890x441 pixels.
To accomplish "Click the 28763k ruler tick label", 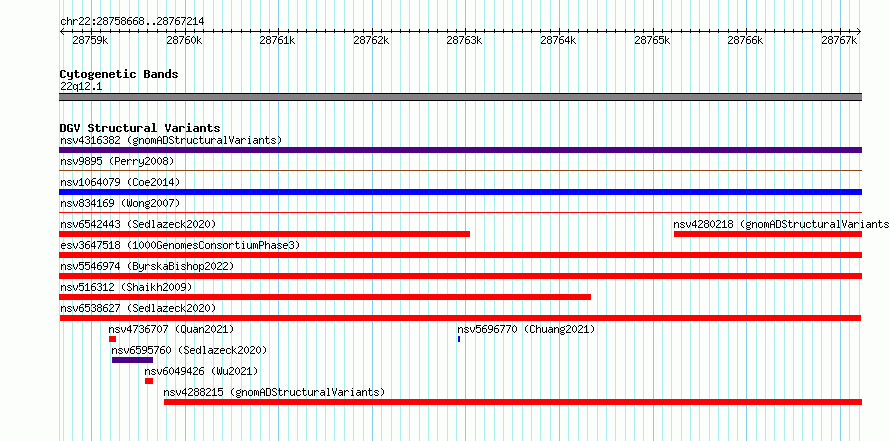I will (x=465, y=40).
